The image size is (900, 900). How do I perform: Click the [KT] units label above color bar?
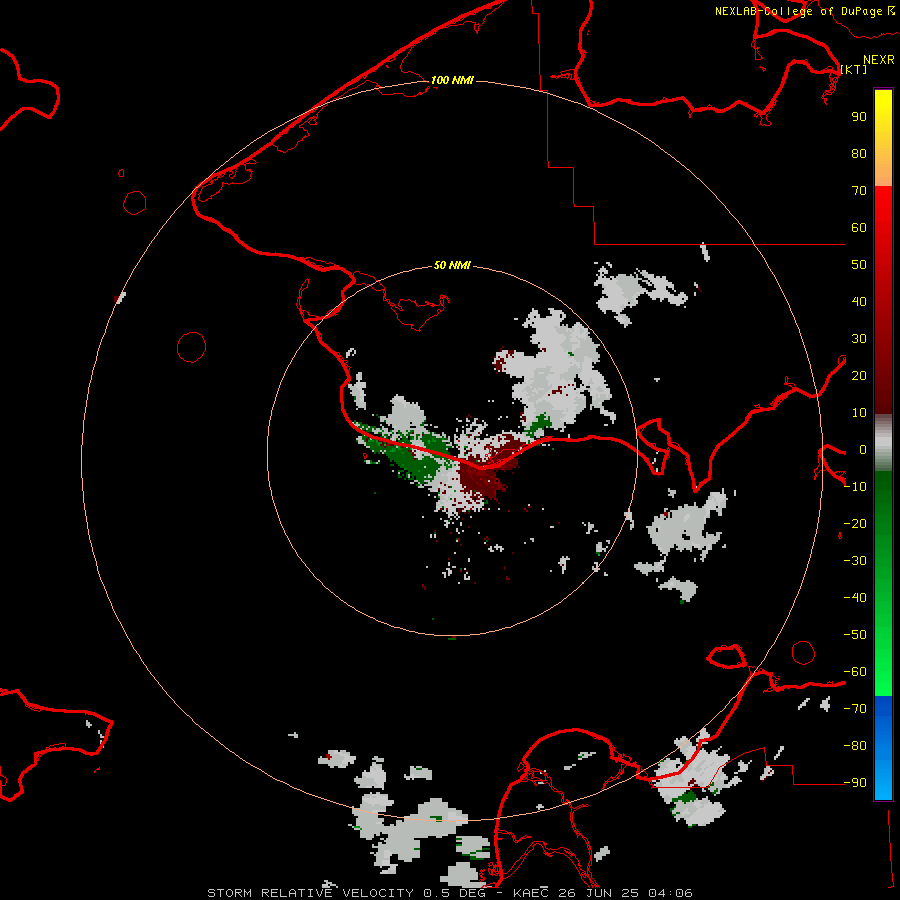click(854, 69)
